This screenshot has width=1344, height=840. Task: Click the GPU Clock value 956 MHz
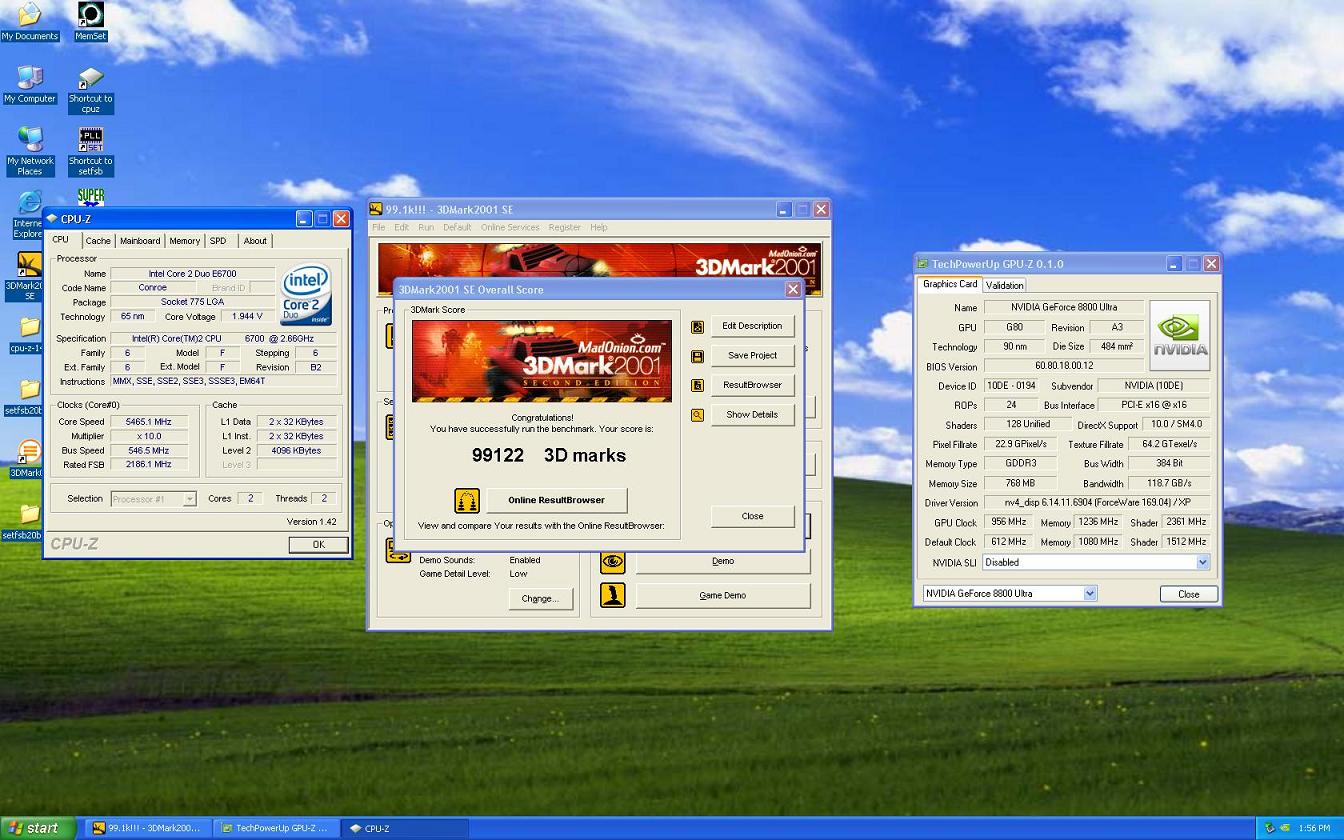click(1008, 522)
